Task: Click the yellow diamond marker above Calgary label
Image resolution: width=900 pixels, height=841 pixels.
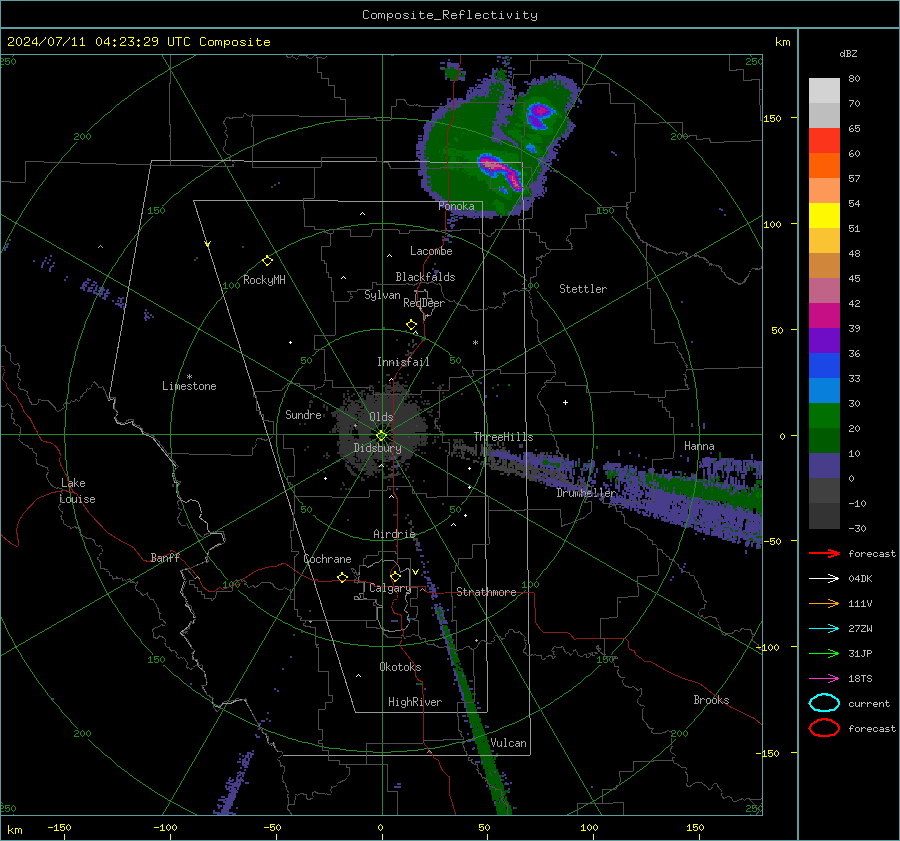Action: (395, 576)
